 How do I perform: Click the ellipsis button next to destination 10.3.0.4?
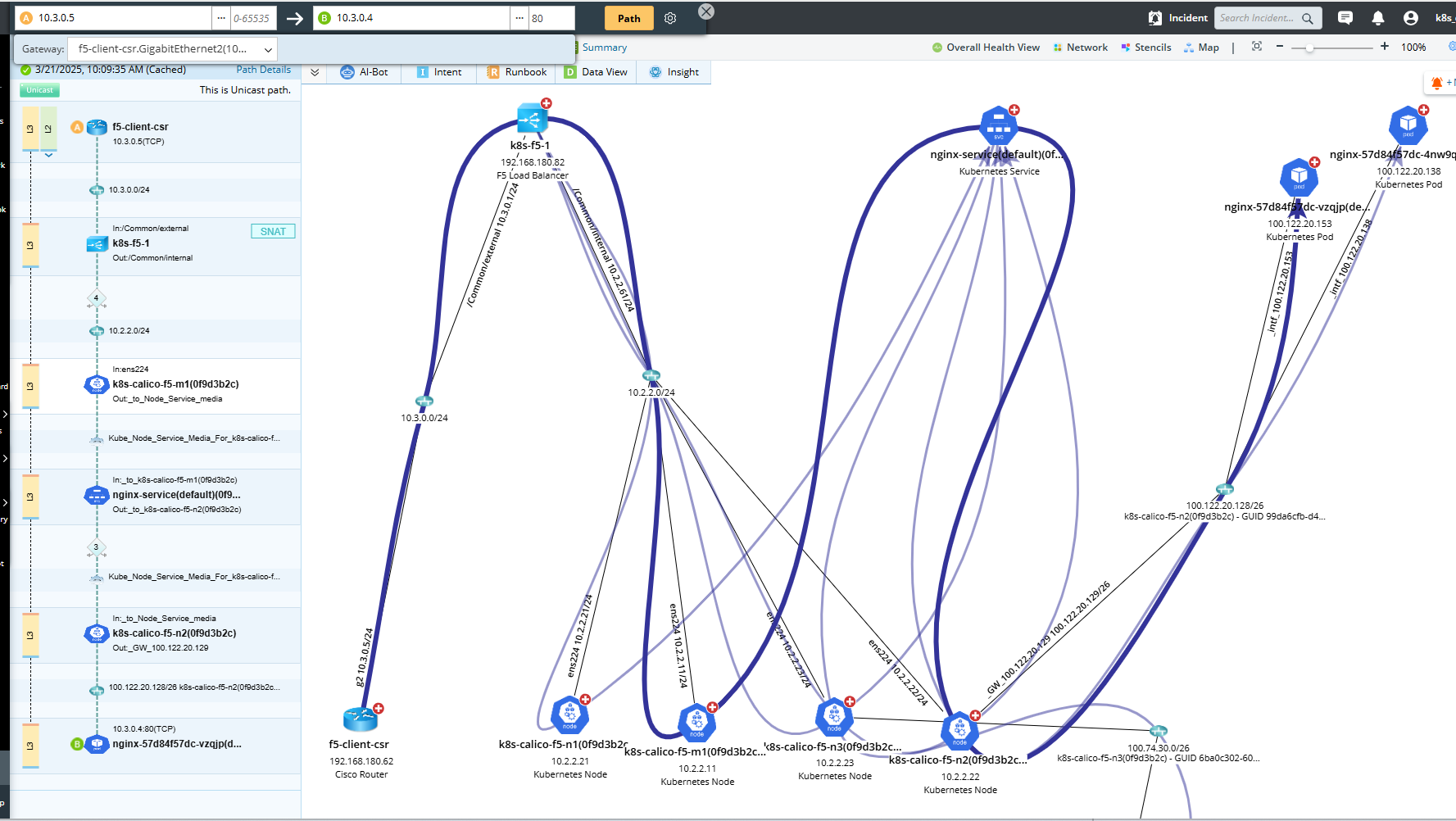coord(519,18)
